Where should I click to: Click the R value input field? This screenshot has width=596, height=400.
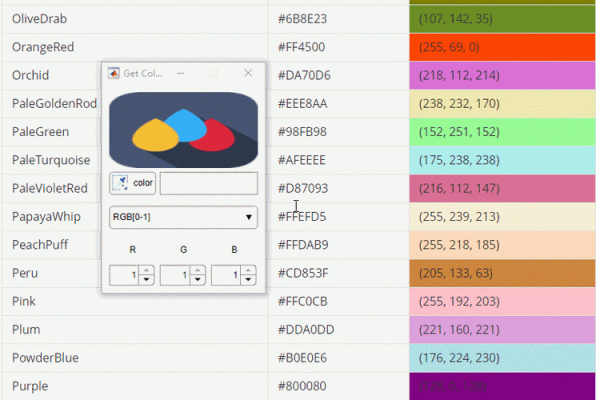[124, 275]
